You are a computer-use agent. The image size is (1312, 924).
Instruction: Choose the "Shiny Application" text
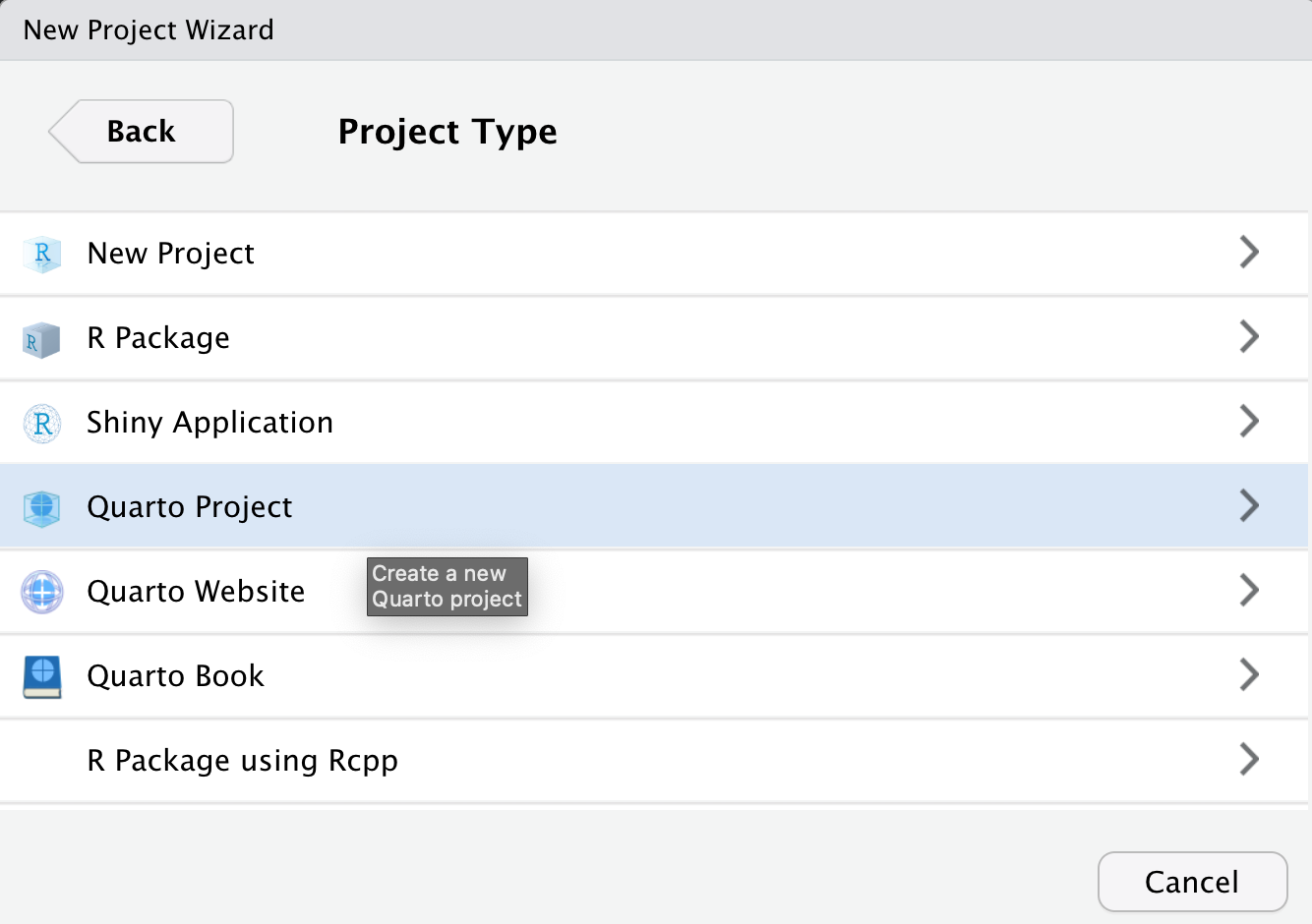tap(210, 423)
